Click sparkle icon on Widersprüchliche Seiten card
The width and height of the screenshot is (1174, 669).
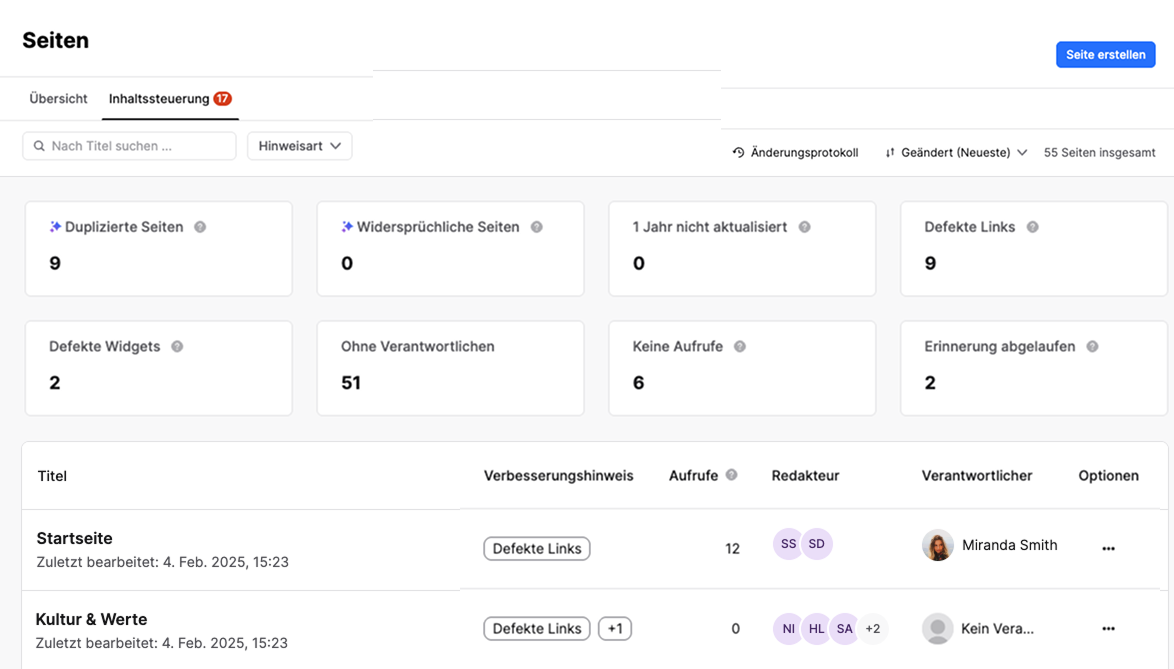coord(347,227)
